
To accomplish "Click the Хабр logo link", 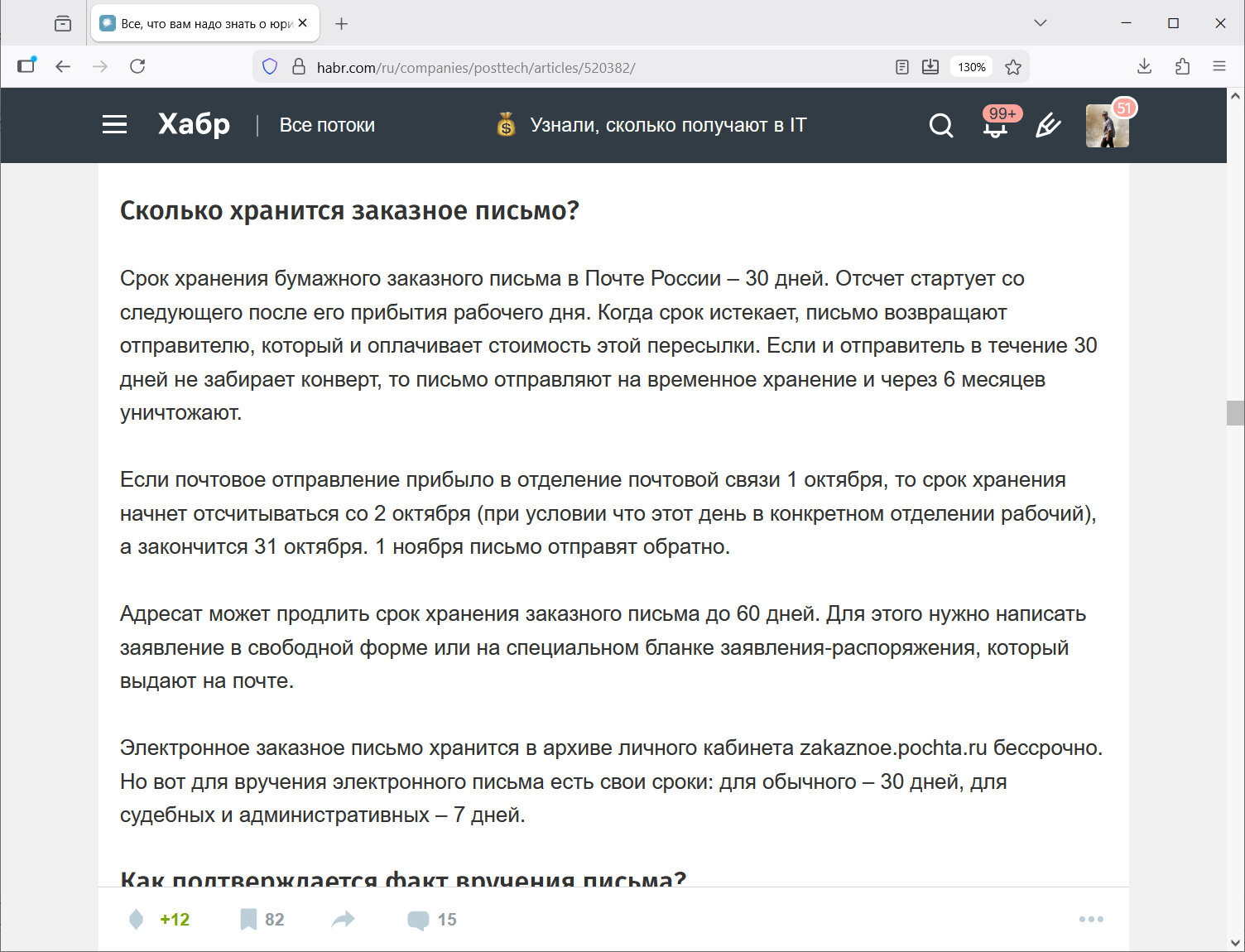I will (x=194, y=125).
